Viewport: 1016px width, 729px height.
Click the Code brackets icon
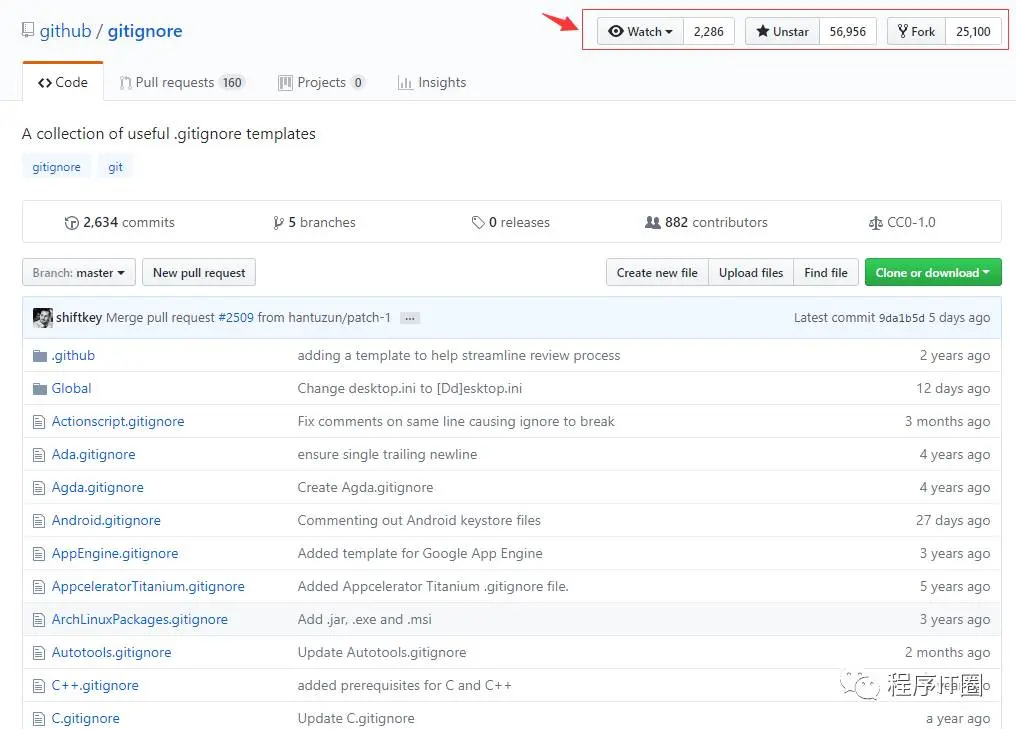(45, 83)
